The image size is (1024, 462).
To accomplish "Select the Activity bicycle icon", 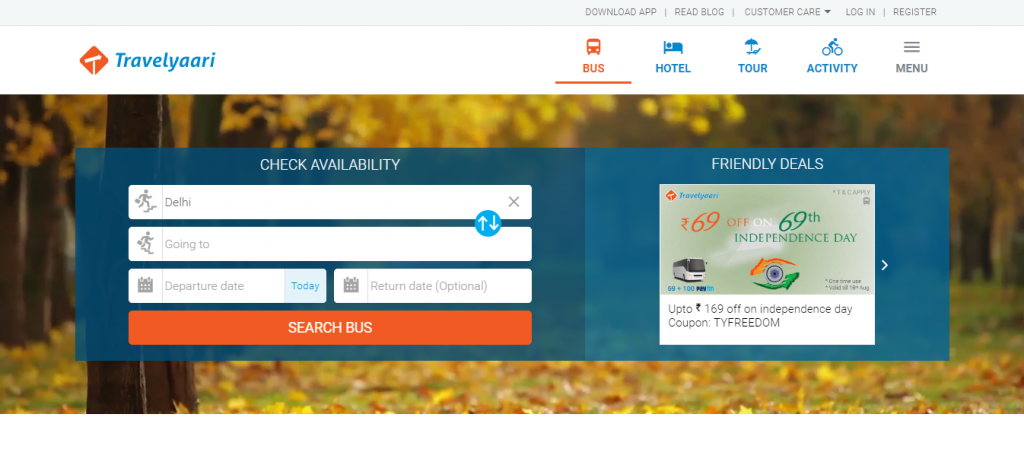I will [832, 47].
